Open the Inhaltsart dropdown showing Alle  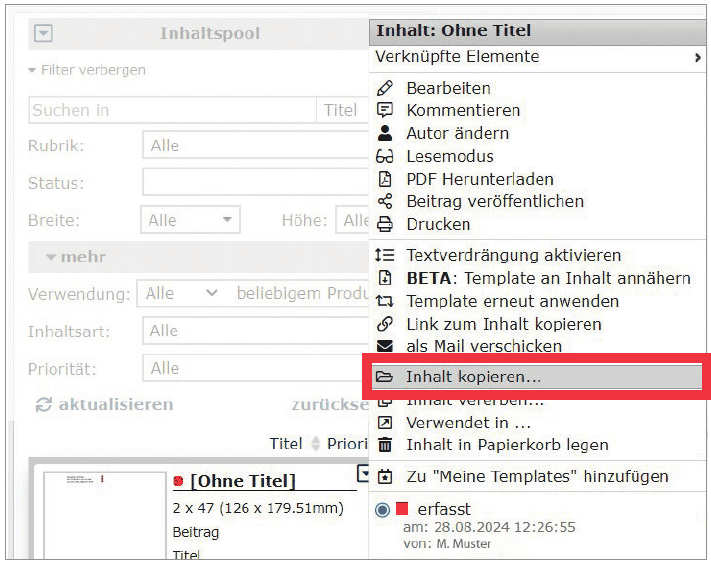256,331
